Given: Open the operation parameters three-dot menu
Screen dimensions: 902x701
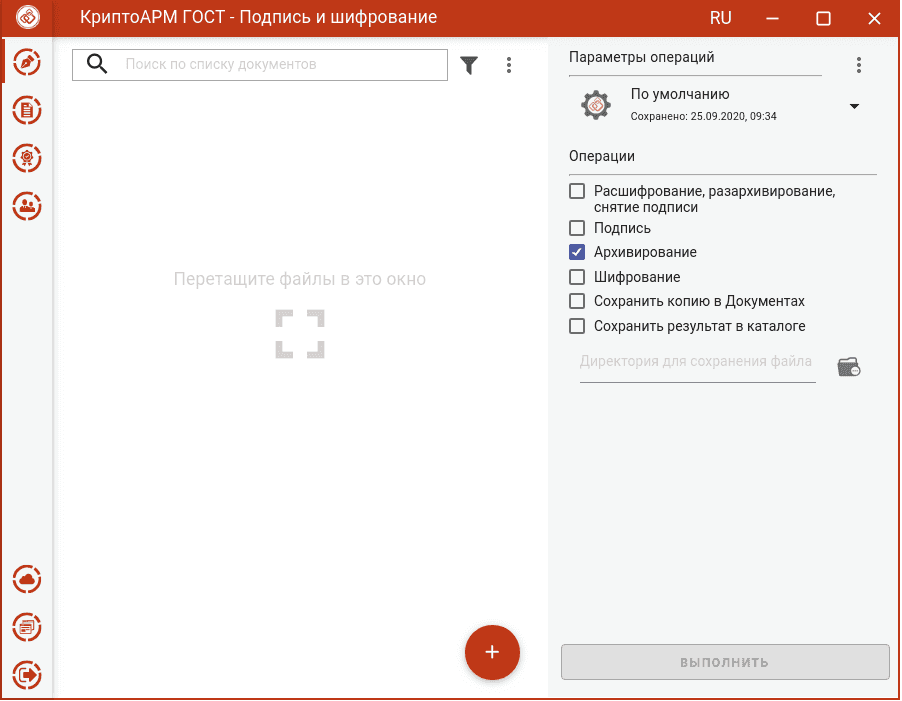Looking at the screenshot, I should [x=858, y=65].
